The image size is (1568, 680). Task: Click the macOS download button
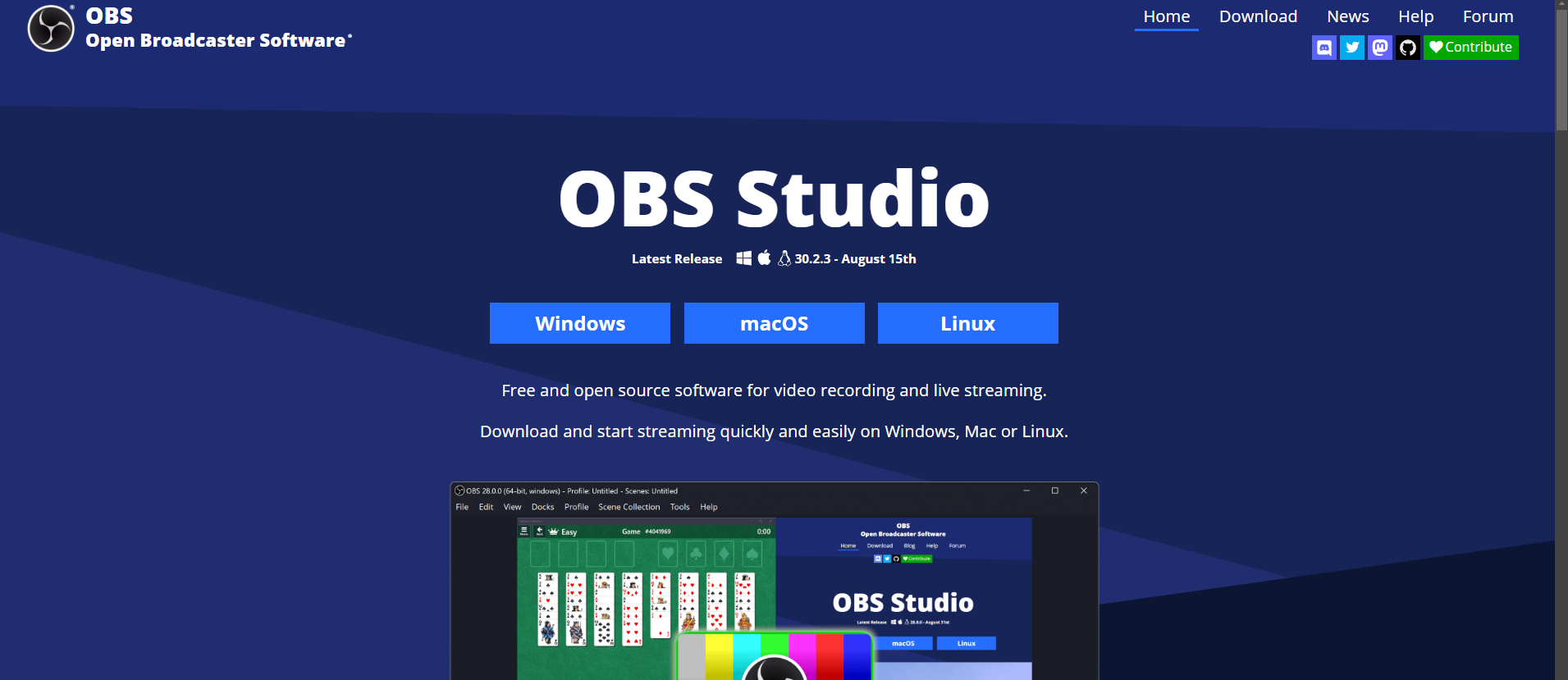pyautogui.click(x=775, y=323)
